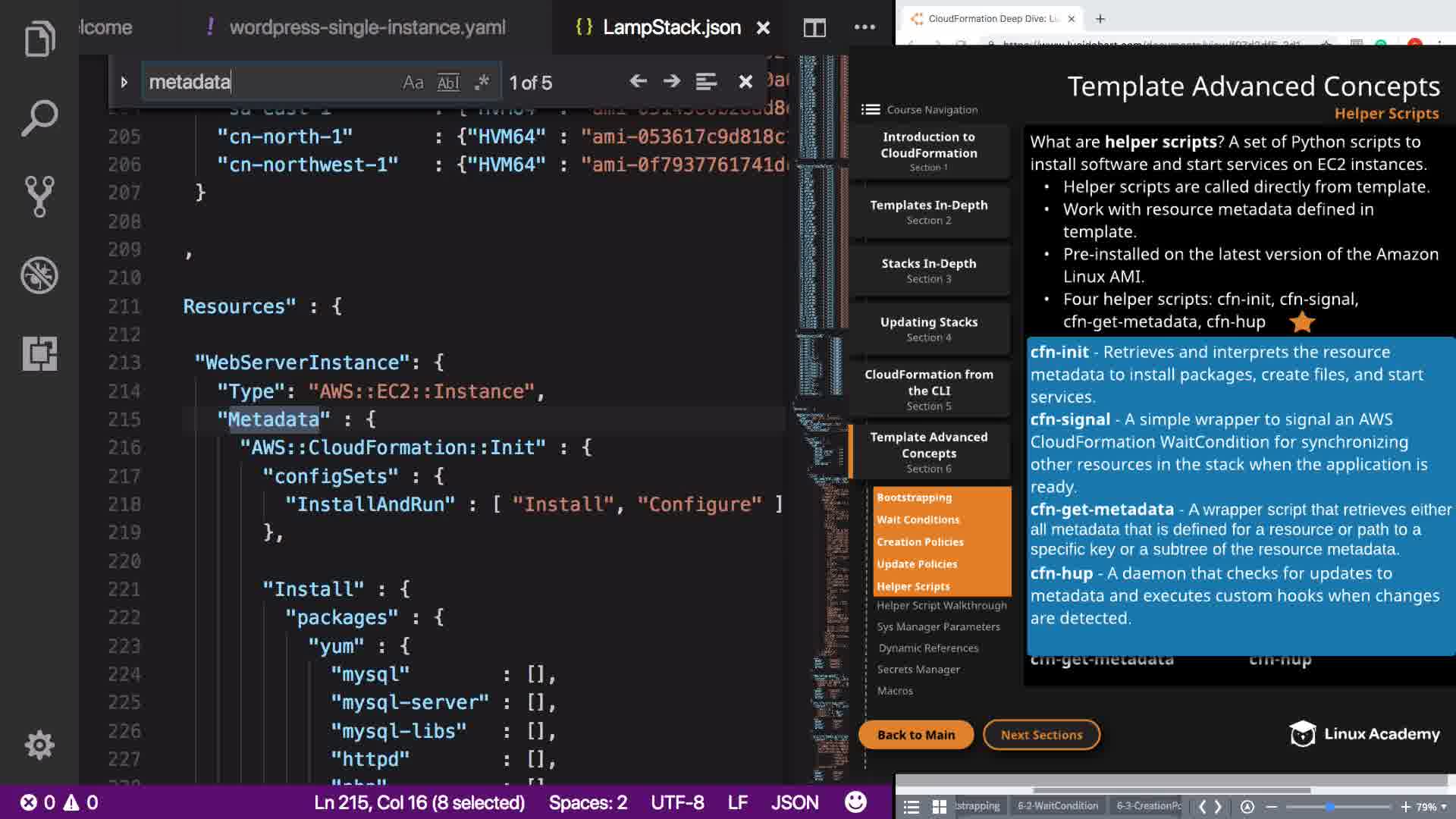This screenshot has height=819, width=1456.
Task: Toggle Use Regular Expression option
Action: tap(482, 82)
